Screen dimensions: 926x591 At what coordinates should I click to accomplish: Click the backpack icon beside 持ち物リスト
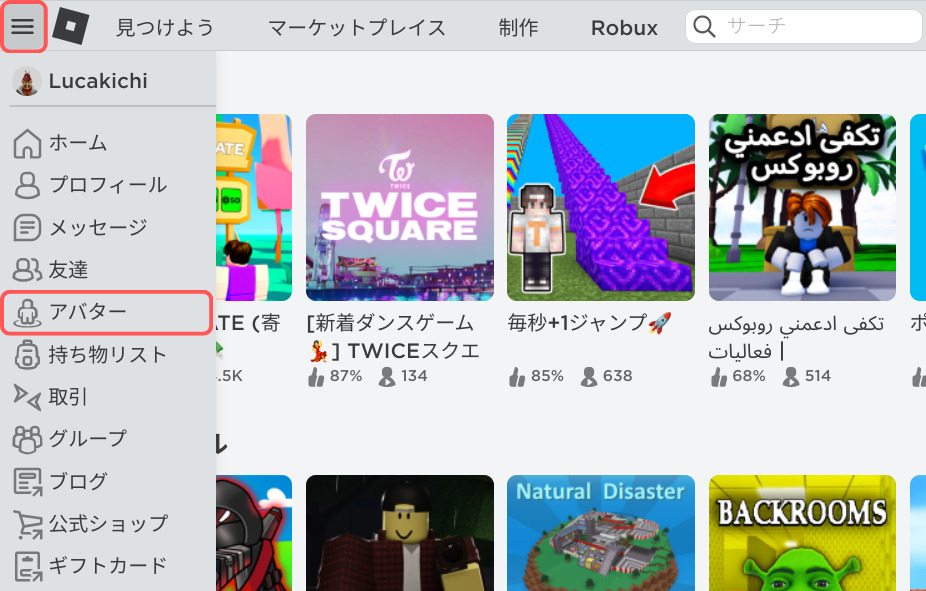(27, 355)
